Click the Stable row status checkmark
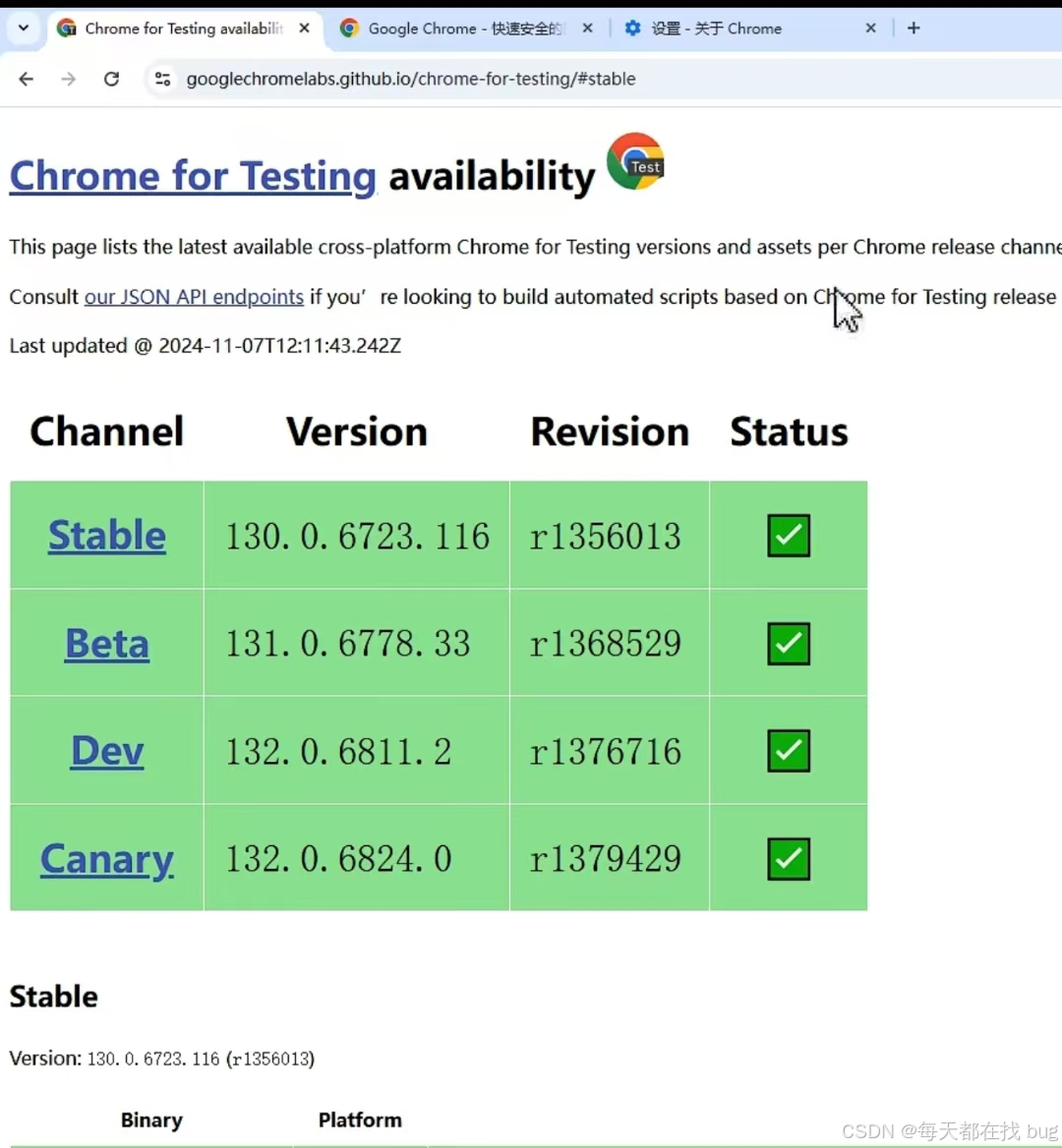The height and width of the screenshot is (1148, 1062). click(x=789, y=536)
